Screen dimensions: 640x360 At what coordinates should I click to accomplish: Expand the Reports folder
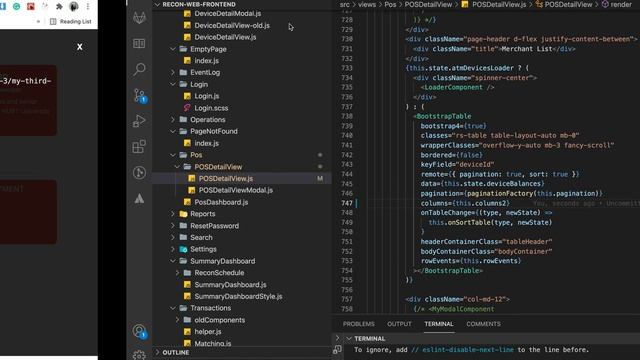click(x=173, y=214)
